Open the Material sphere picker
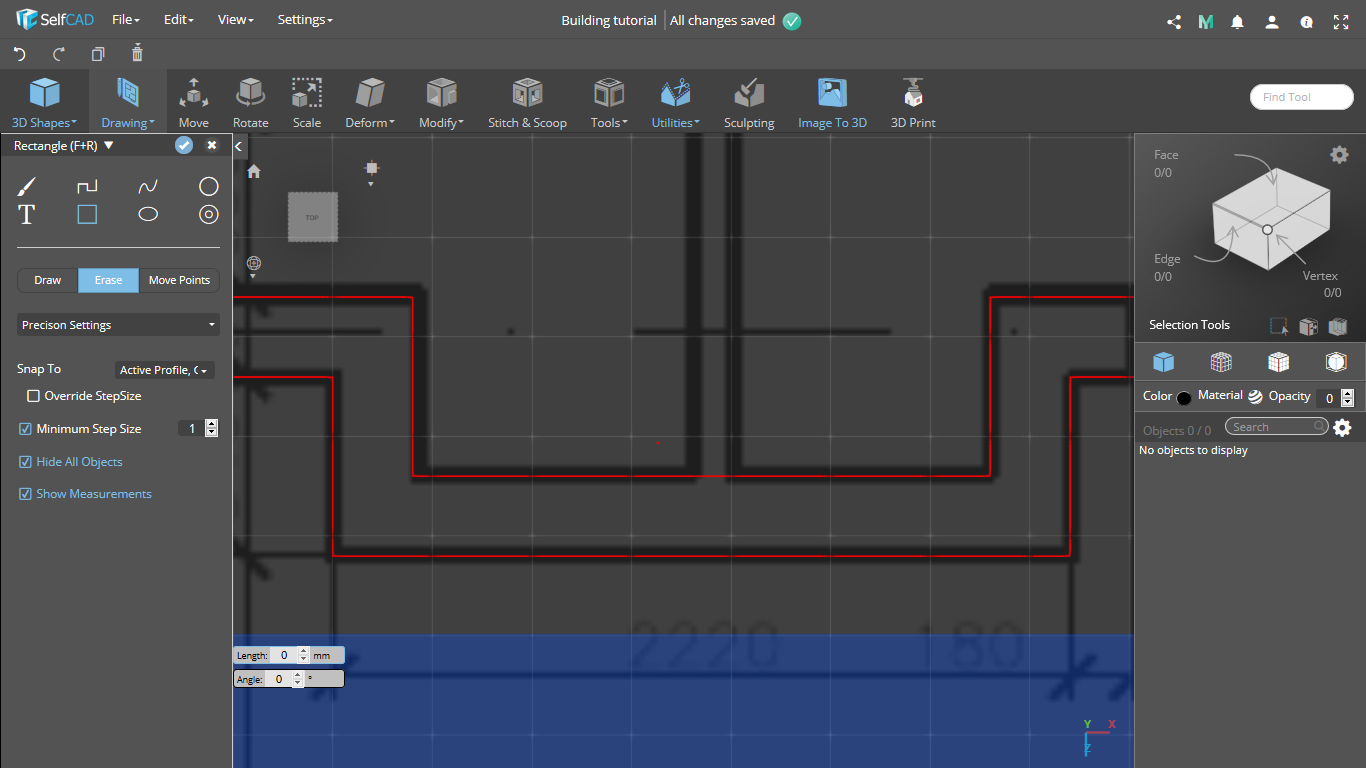This screenshot has height=768, width=1366. click(x=1255, y=396)
